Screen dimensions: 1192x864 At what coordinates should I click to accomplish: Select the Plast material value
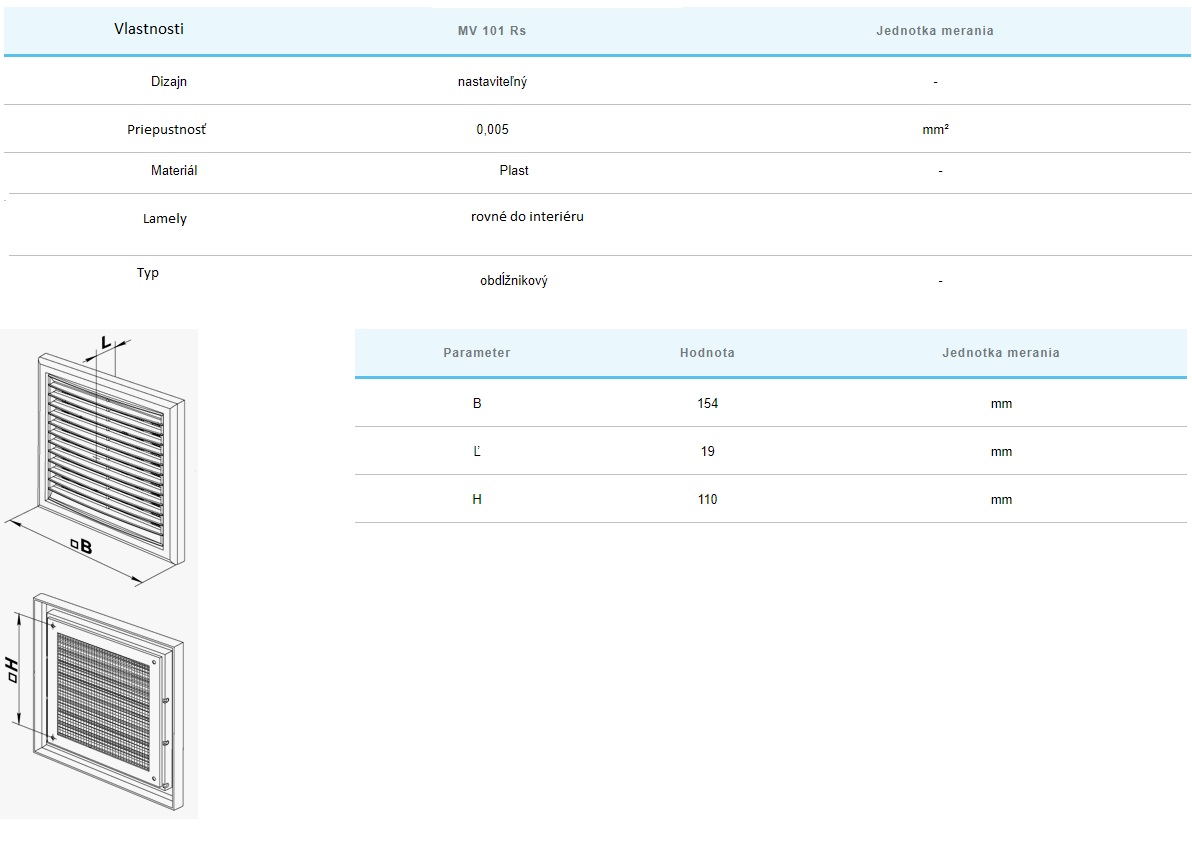tap(514, 171)
